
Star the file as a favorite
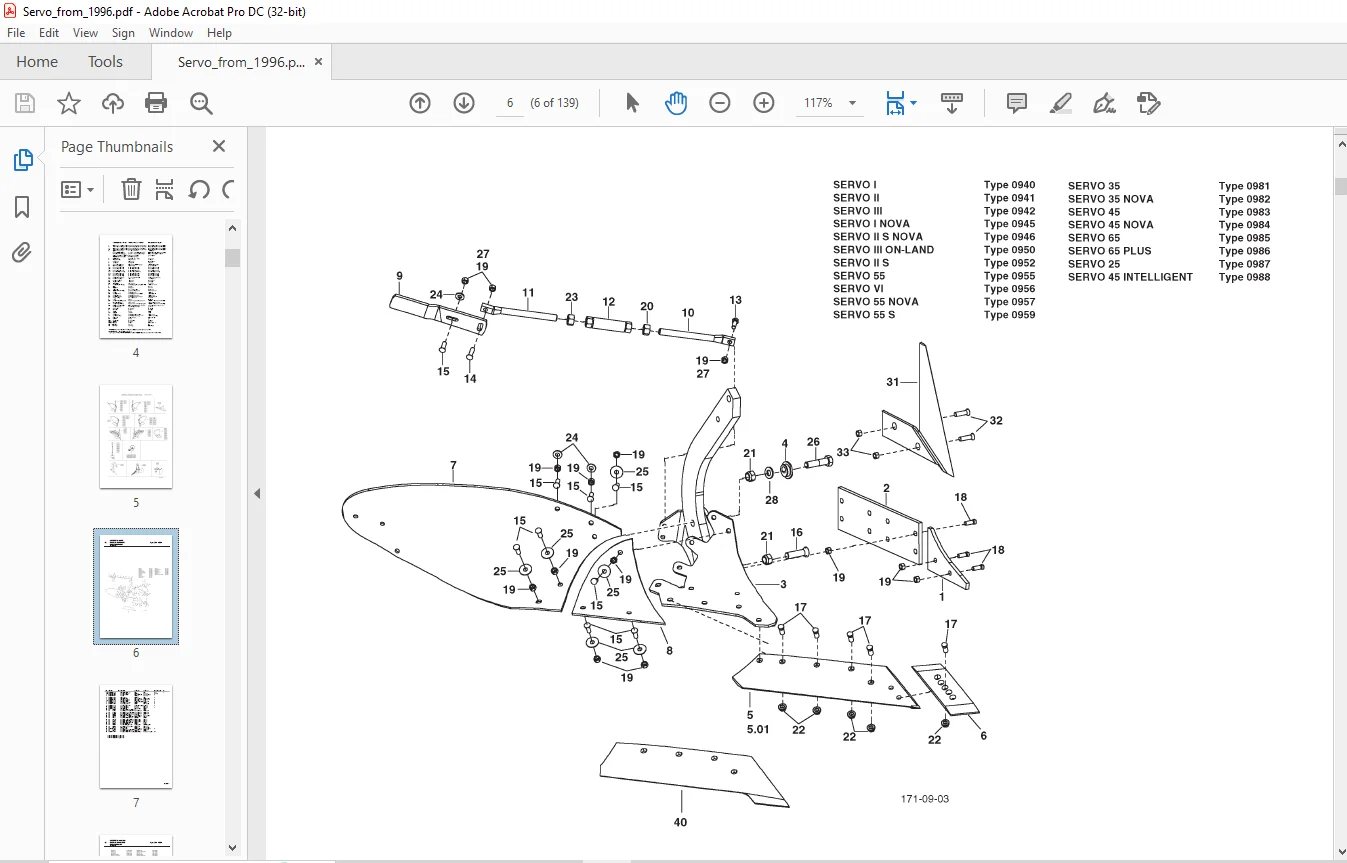coord(68,103)
